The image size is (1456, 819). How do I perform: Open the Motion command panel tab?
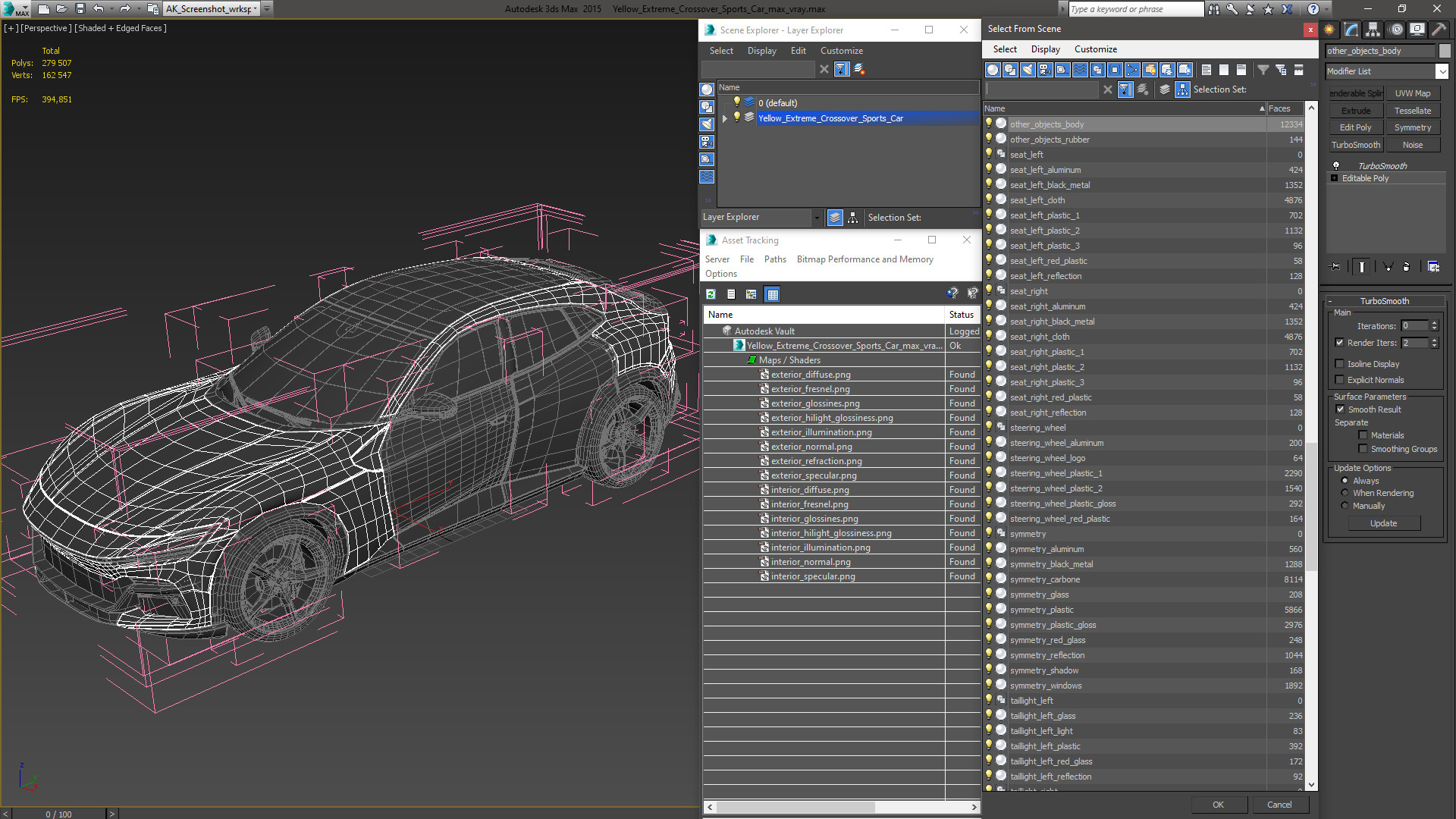pyautogui.click(x=1395, y=30)
